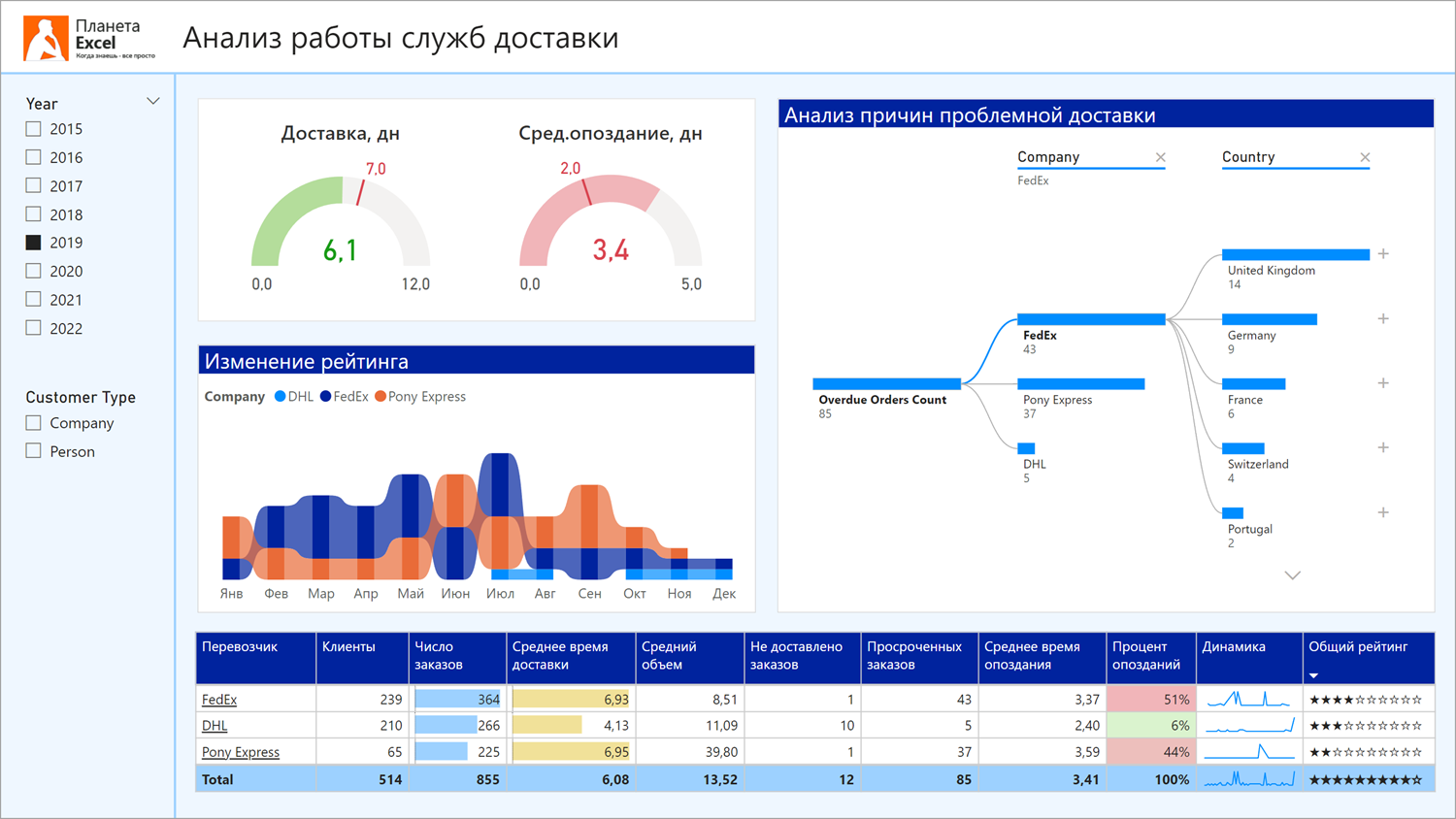Select Pony Express legend color marker
This screenshot has height=819, width=1456.
[381, 397]
